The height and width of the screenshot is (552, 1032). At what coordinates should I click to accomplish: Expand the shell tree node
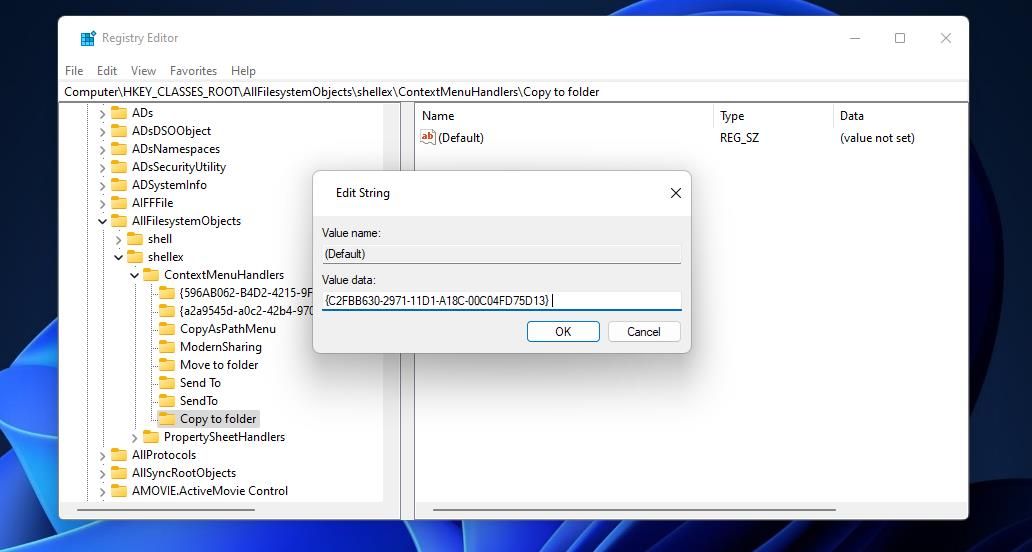click(118, 239)
